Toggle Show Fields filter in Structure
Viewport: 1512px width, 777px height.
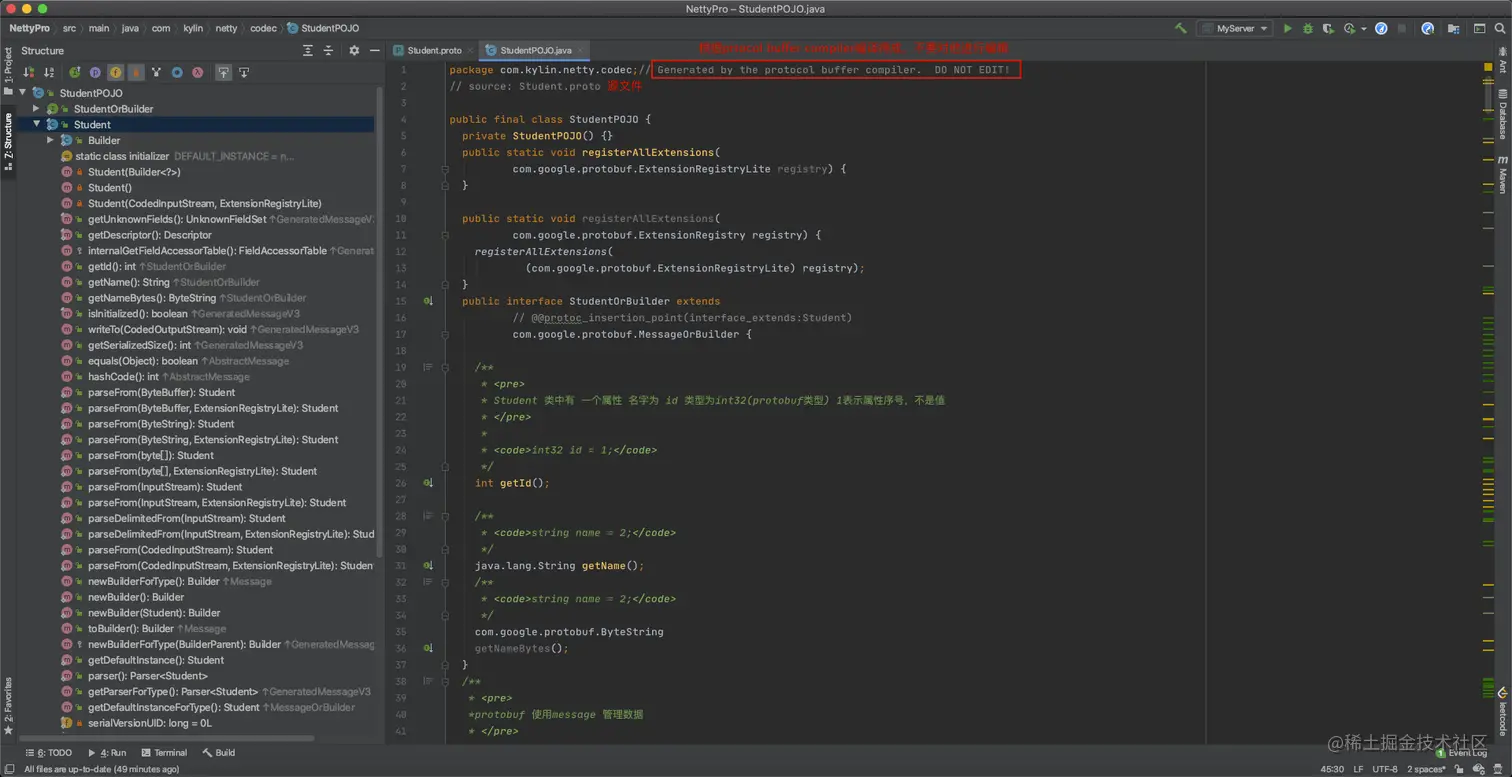click(x=115, y=72)
